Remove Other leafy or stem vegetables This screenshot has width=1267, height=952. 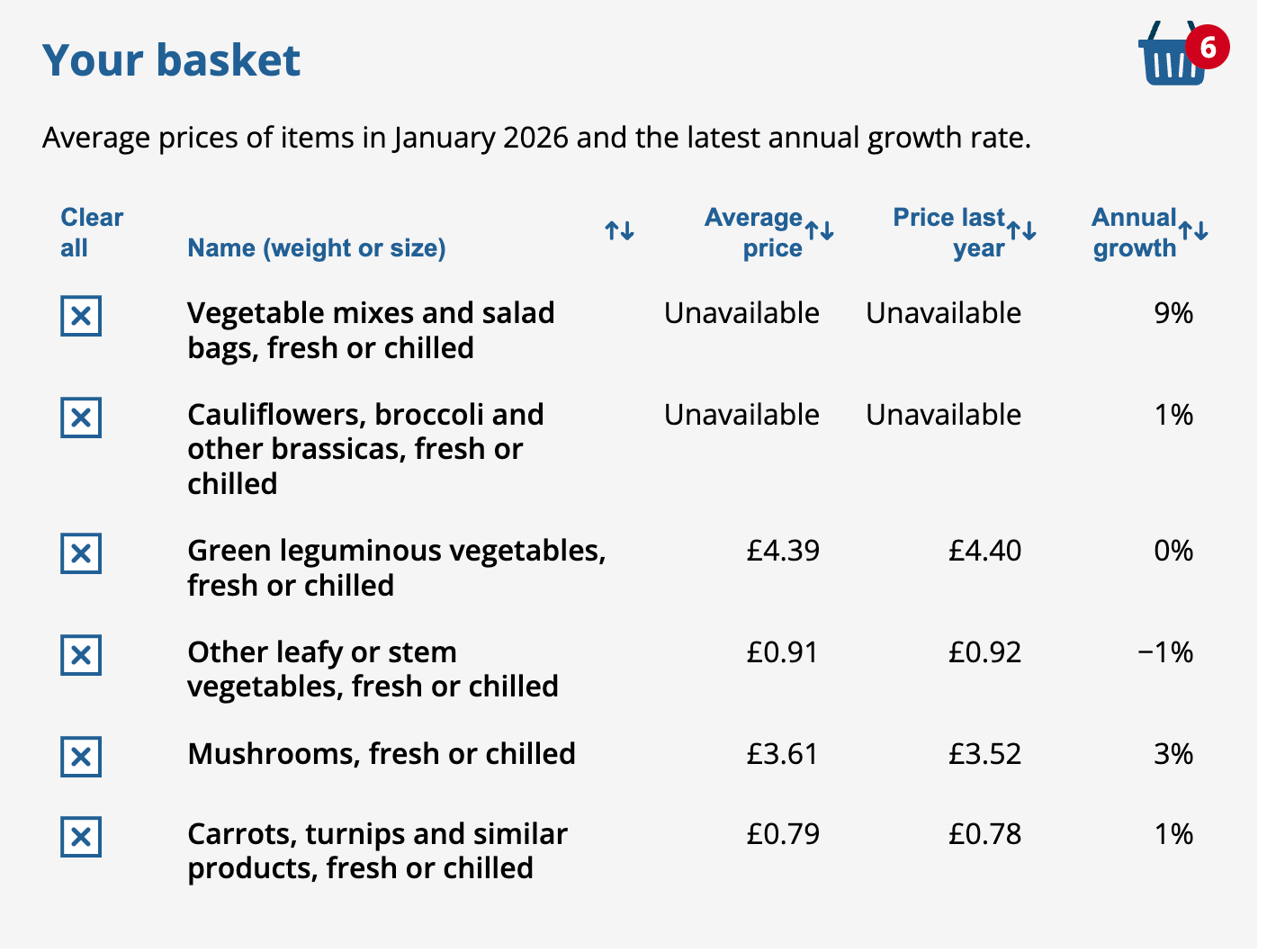[81, 655]
